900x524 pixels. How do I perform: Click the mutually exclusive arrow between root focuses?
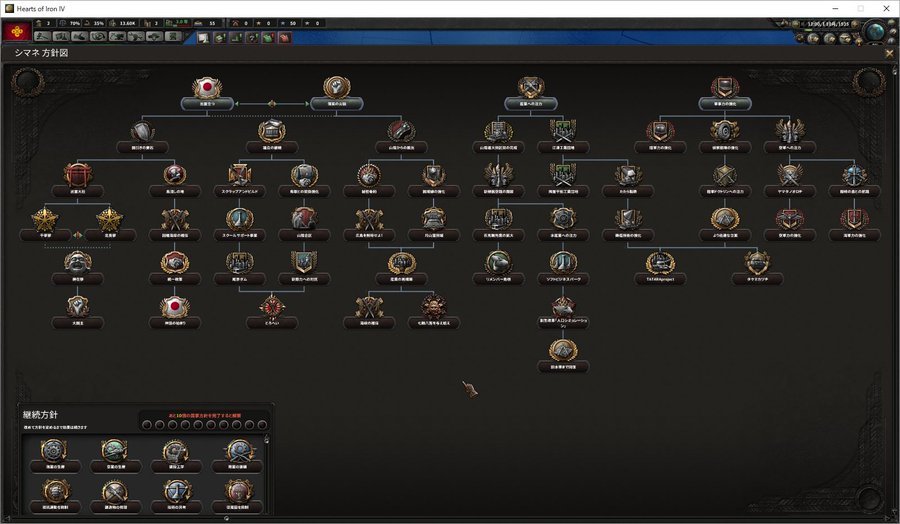coord(272,104)
